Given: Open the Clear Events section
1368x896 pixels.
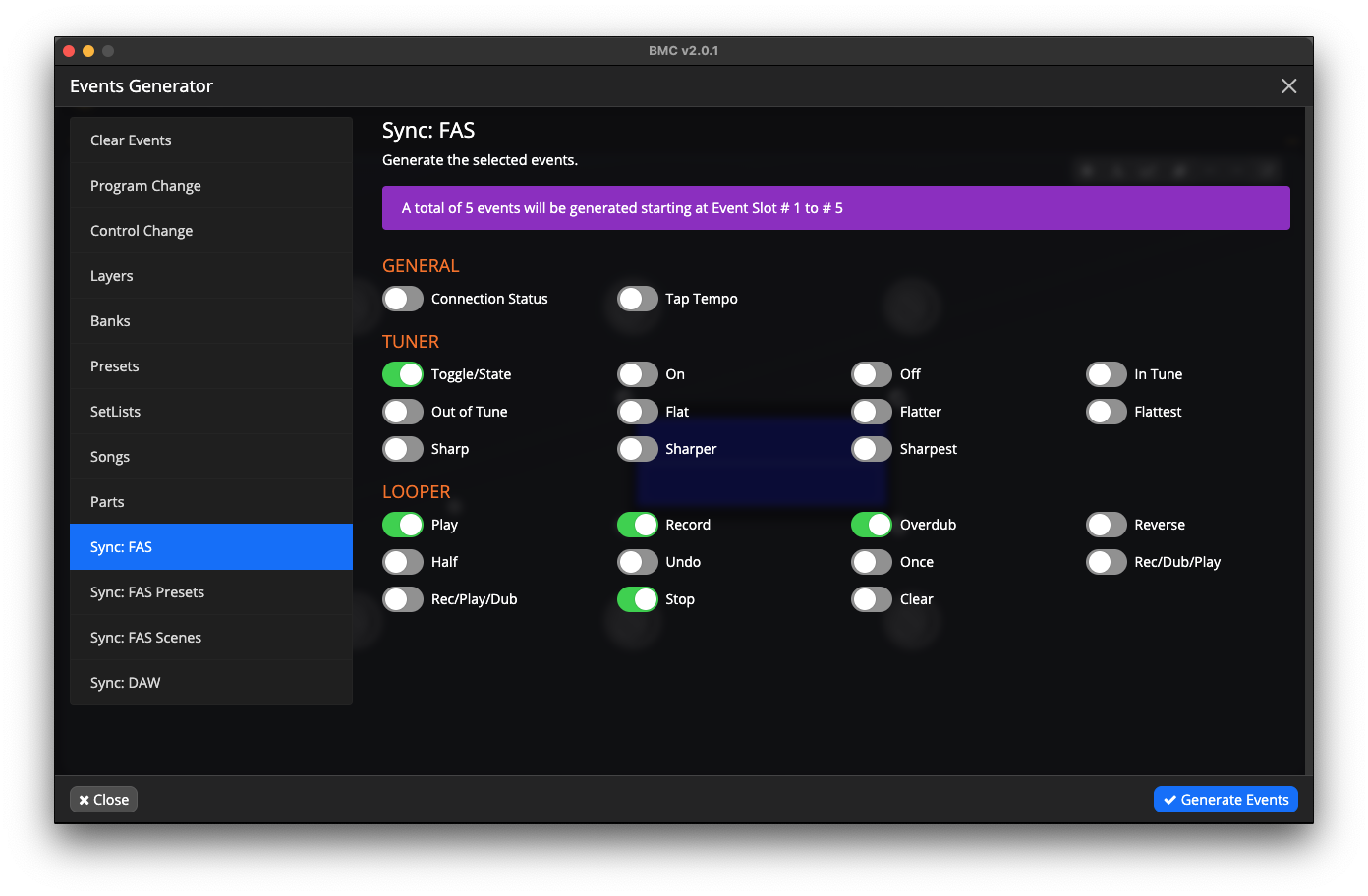Looking at the screenshot, I should [x=211, y=140].
